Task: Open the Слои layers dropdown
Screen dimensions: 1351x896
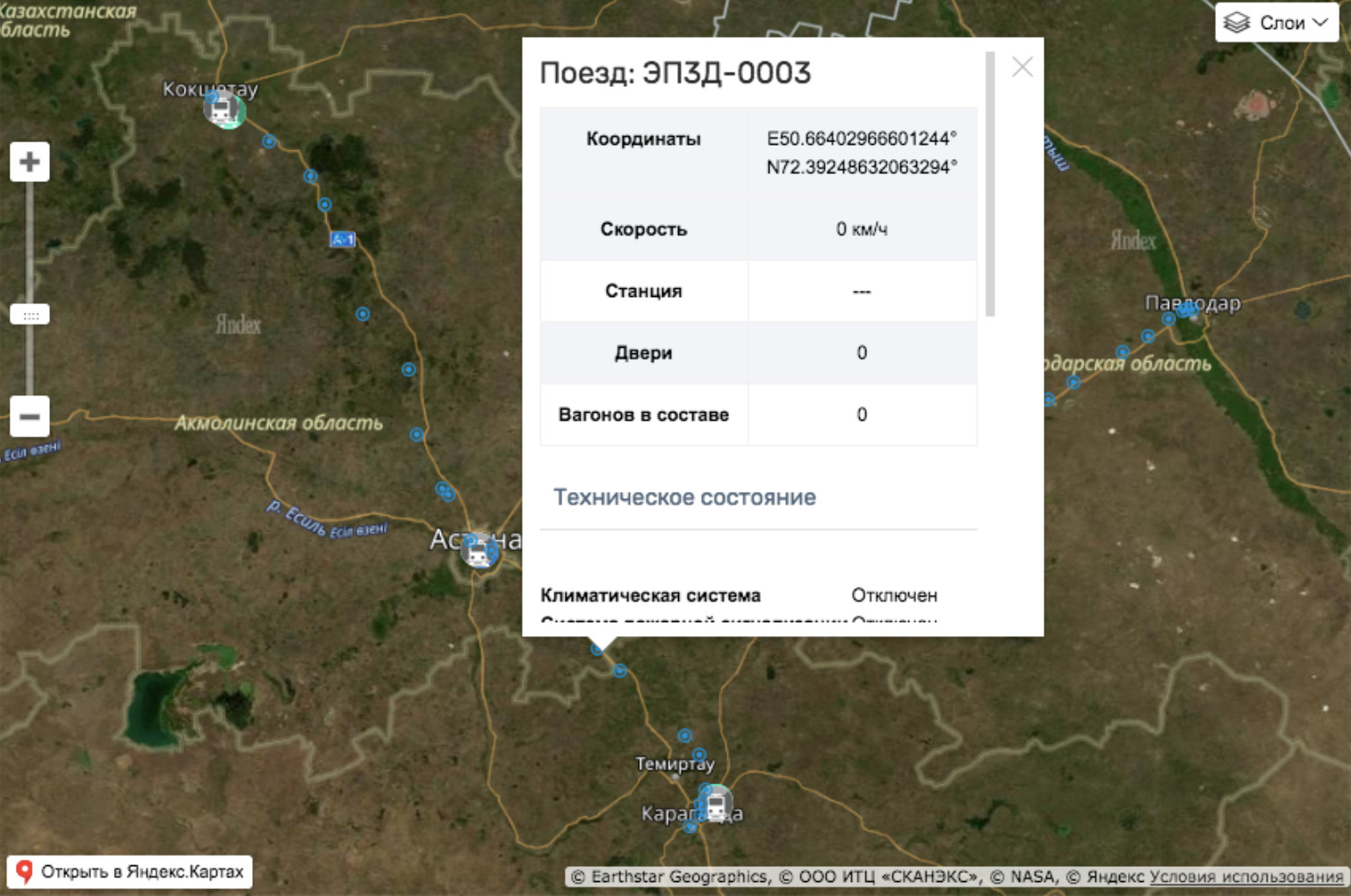Action: click(x=1276, y=23)
